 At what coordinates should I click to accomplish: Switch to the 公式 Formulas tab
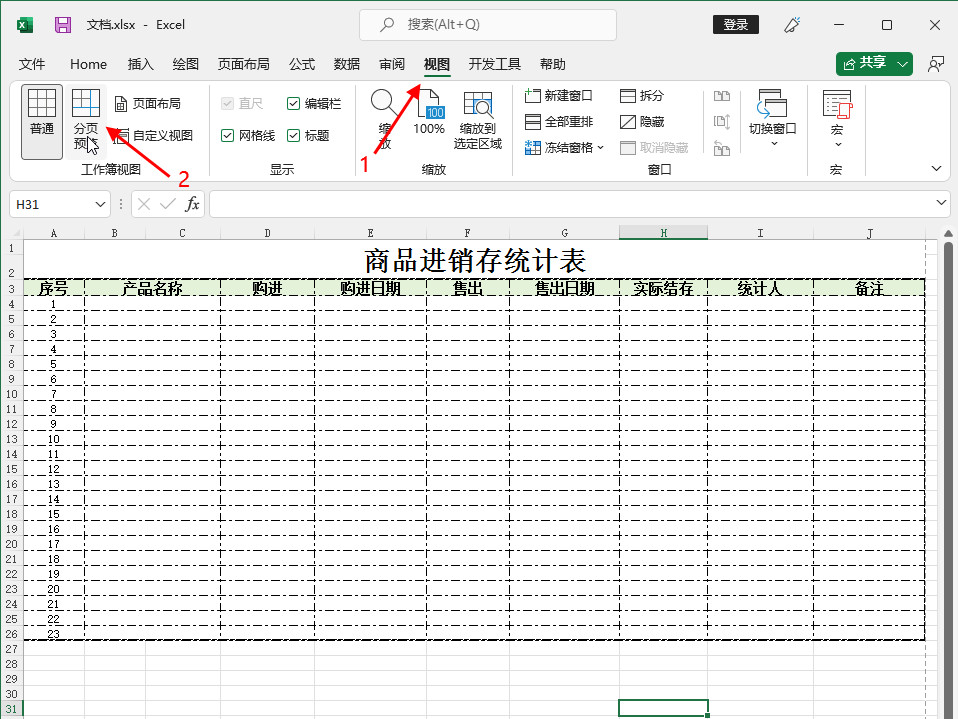coord(302,64)
